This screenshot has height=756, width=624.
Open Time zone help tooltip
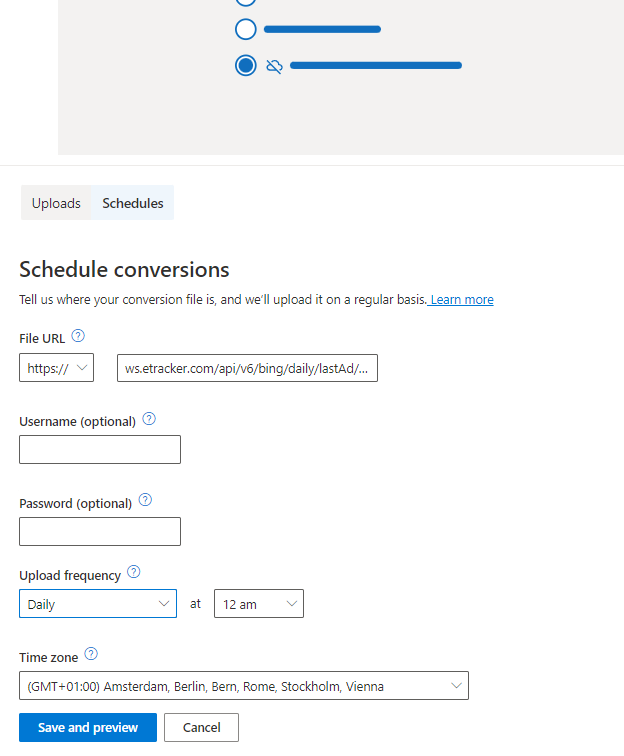[91, 654]
